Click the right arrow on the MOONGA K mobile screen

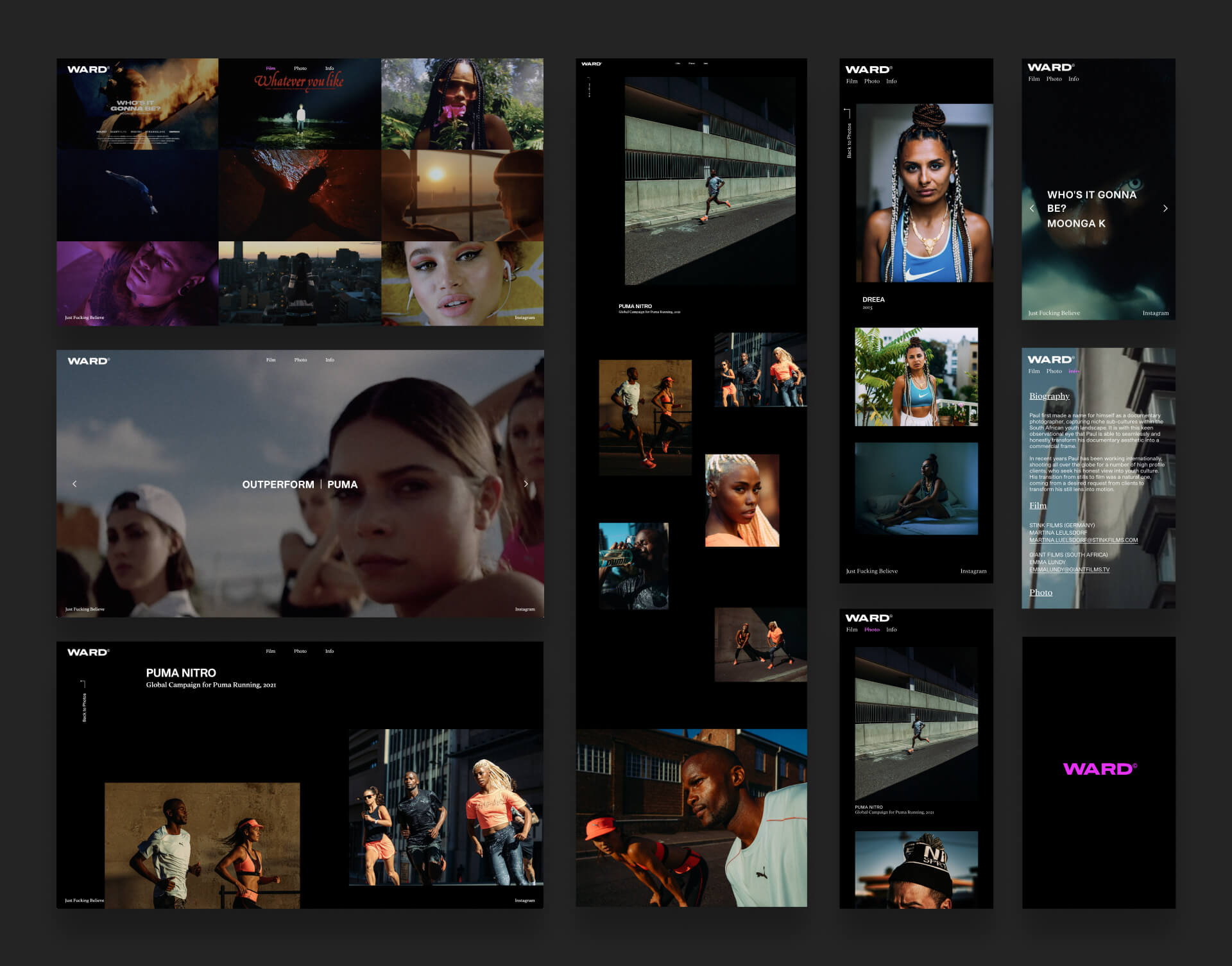coord(1166,208)
